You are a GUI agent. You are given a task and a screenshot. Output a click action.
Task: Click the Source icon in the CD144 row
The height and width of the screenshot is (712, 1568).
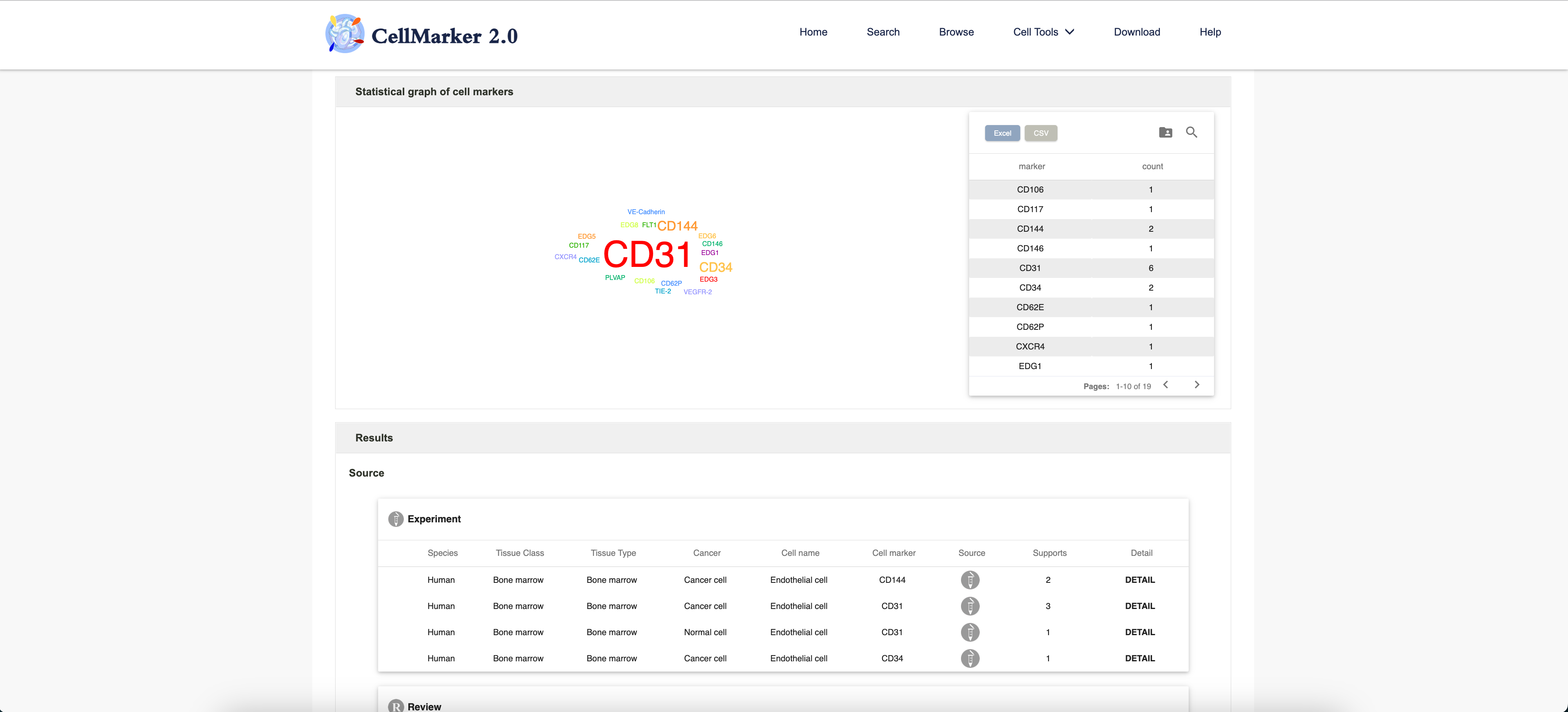point(970,580)
